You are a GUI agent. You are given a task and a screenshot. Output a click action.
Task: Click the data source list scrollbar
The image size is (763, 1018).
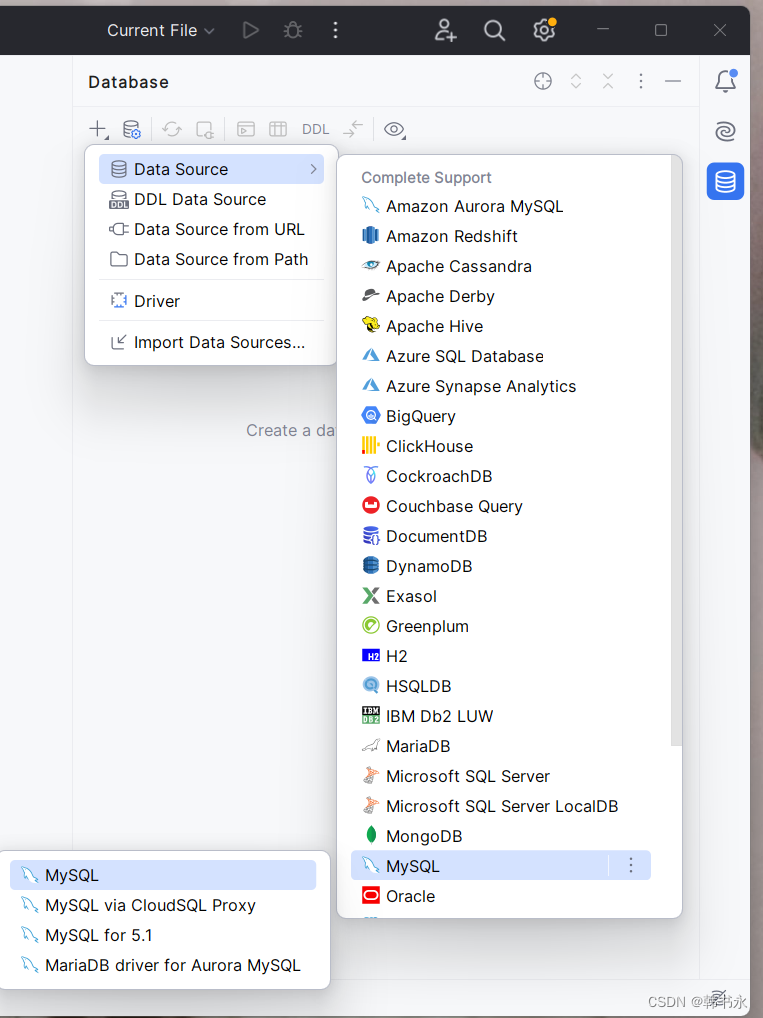tap(676, 451)
